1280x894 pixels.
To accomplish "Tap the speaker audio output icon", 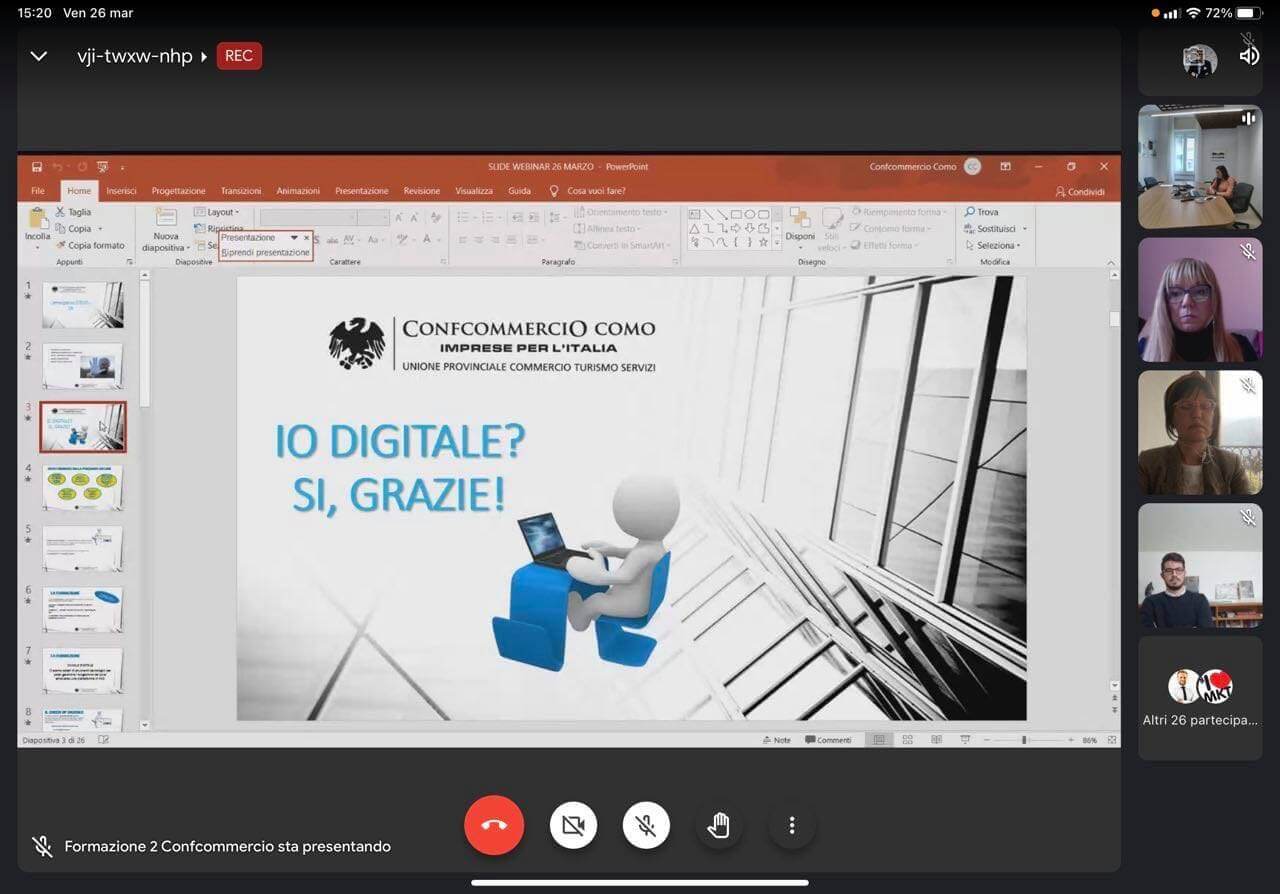I will (x=1249, y=56).
